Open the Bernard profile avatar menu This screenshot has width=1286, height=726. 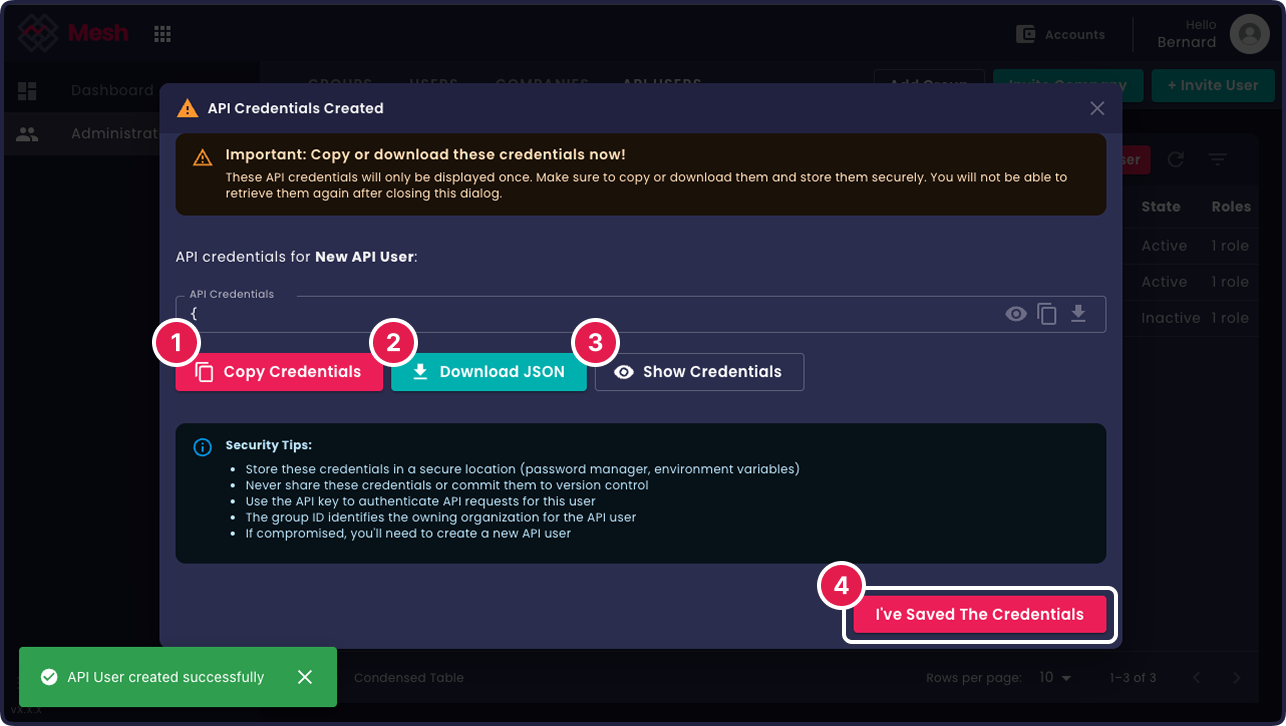click(x=1249, y=33)
